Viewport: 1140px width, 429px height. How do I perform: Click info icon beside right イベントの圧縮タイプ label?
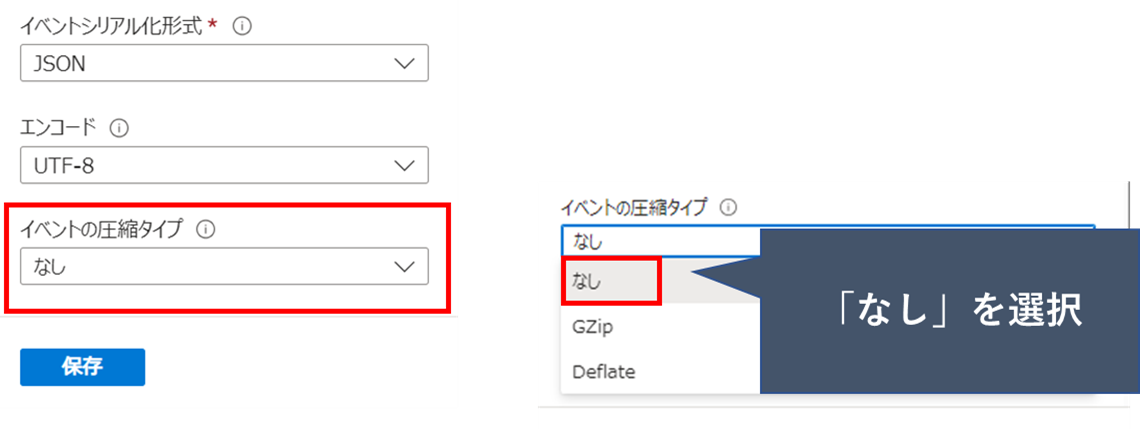pos(728,208)
